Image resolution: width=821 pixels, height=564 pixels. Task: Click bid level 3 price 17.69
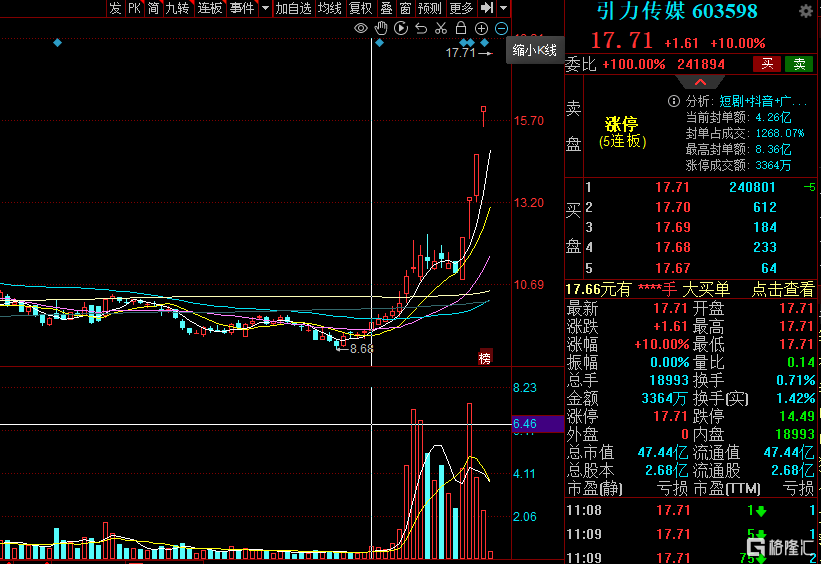click(672, 227)
